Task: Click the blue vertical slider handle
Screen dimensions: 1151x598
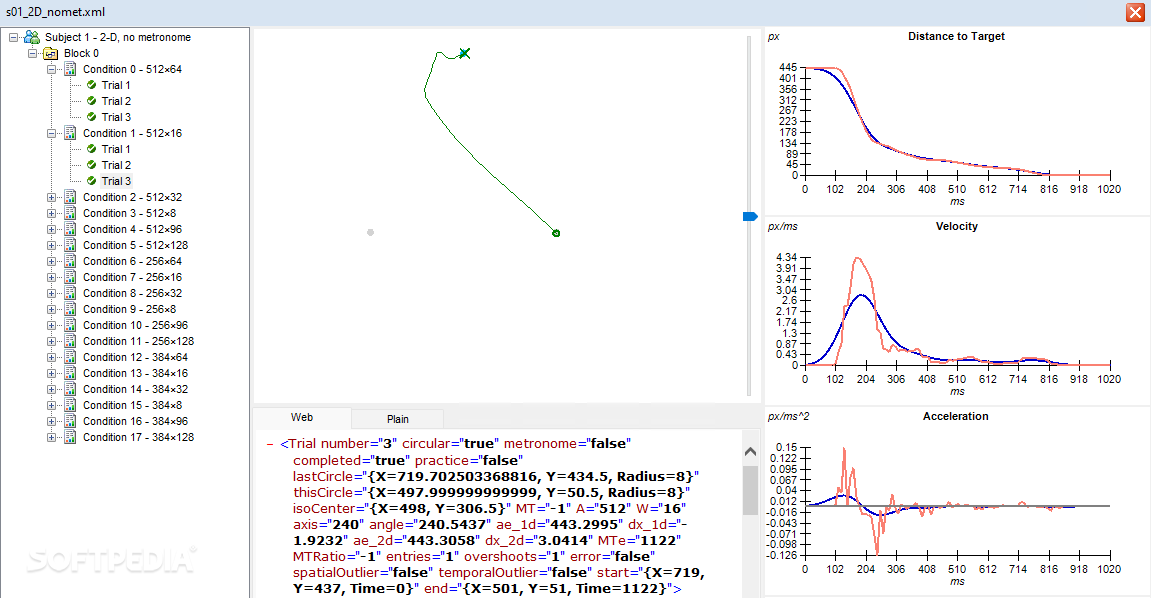Action: click(749, 216)
